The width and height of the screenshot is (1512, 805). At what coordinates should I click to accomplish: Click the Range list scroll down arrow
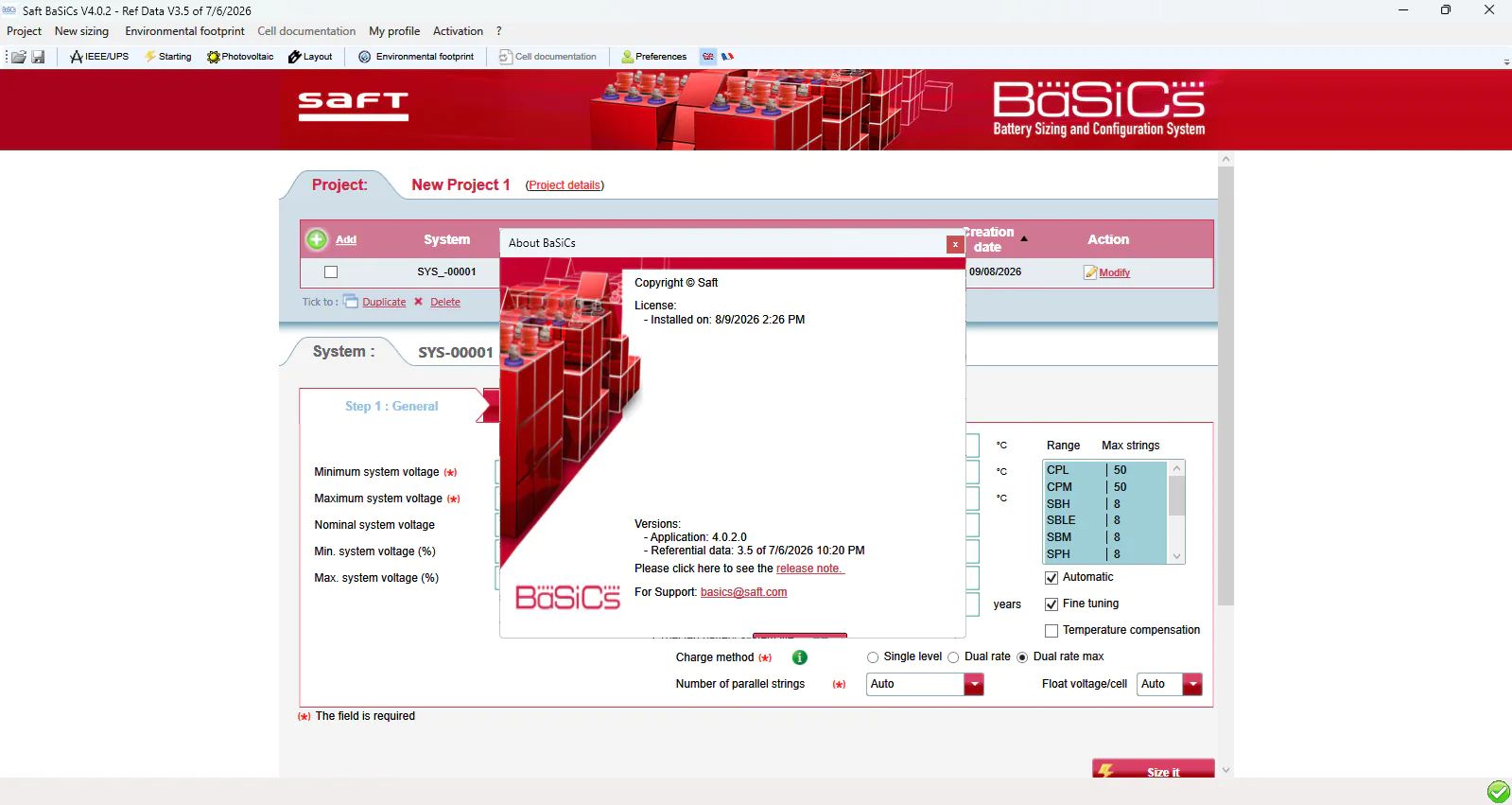pyautogui.click(x=1177, y=556)
